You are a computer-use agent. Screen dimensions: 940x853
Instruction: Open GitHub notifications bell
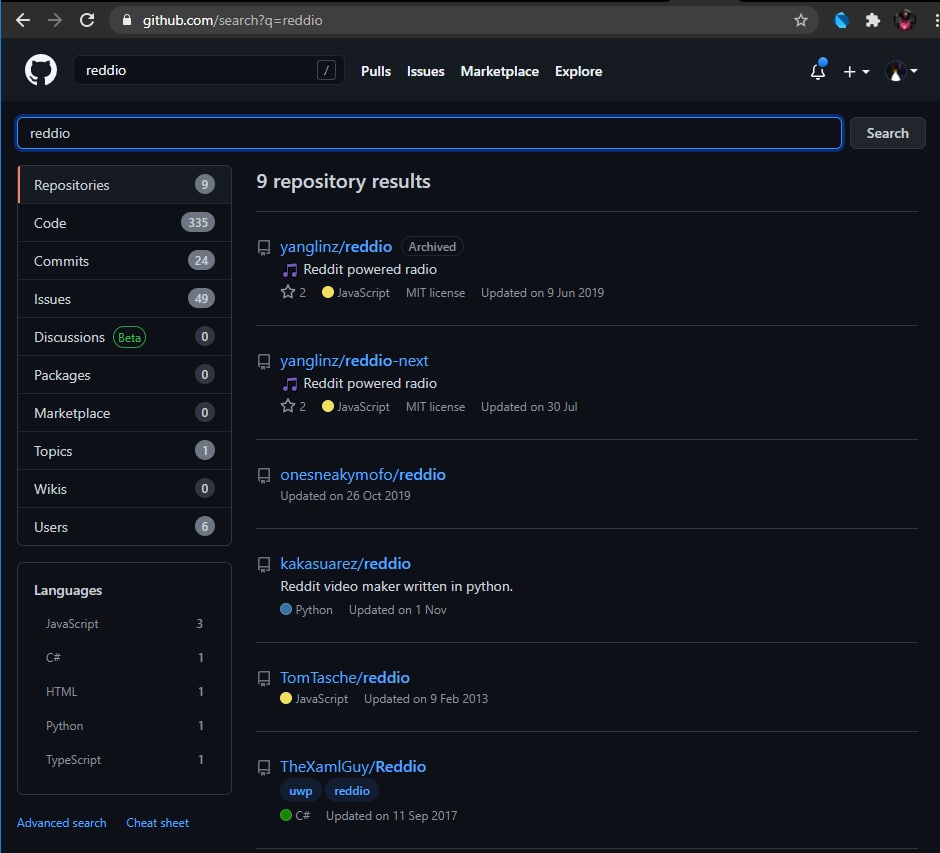[818, 71]
